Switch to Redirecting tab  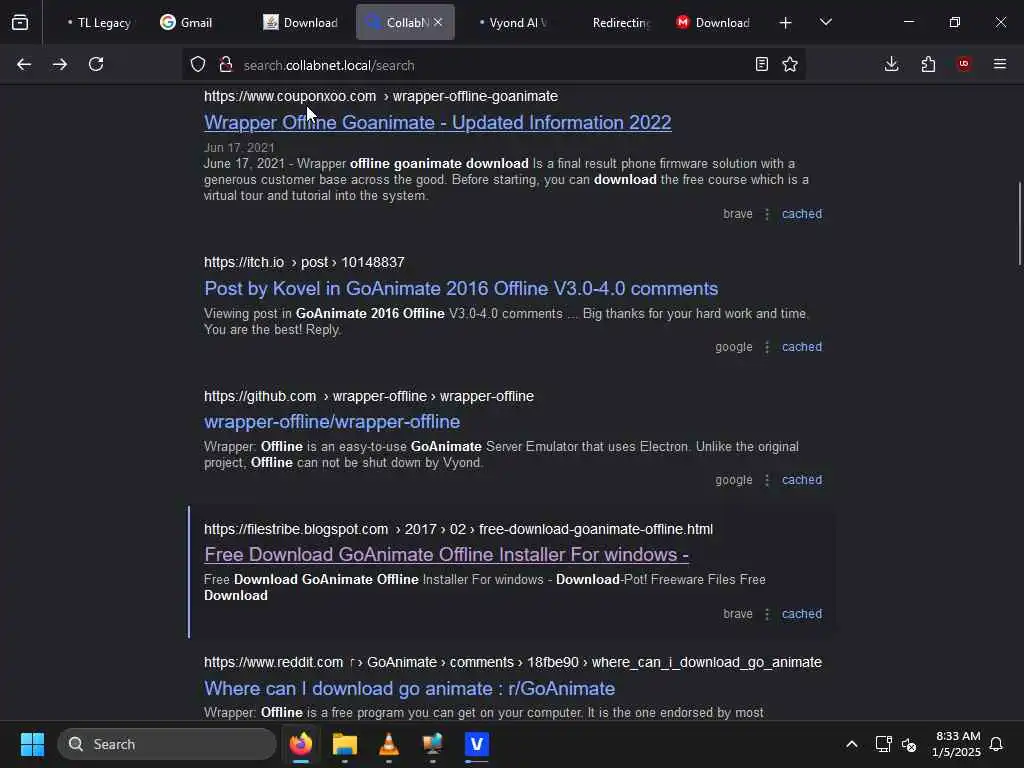click(x=620, y=23)
